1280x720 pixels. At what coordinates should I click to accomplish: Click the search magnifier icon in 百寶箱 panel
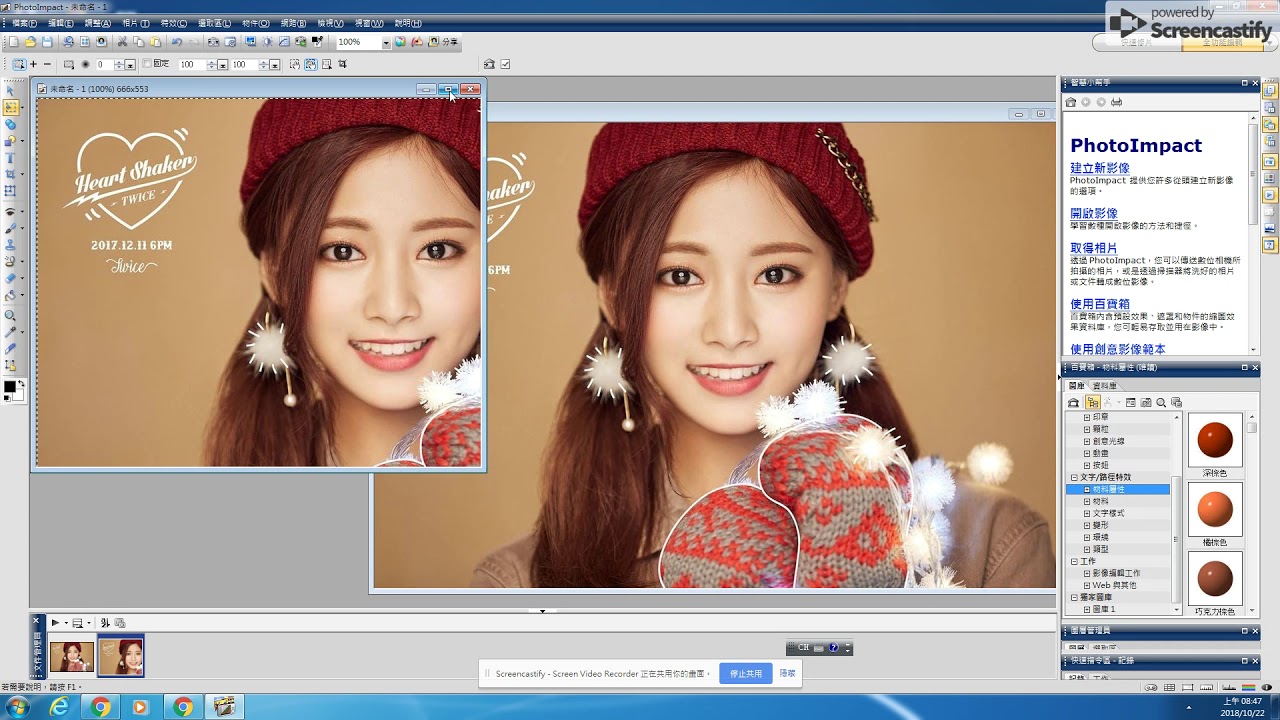1161,403
